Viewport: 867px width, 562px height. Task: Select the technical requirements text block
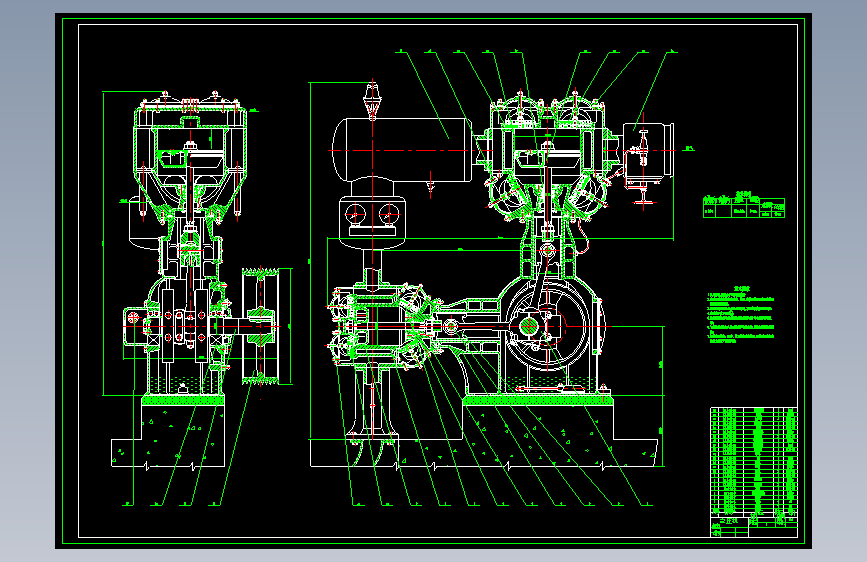pos(740,315)
